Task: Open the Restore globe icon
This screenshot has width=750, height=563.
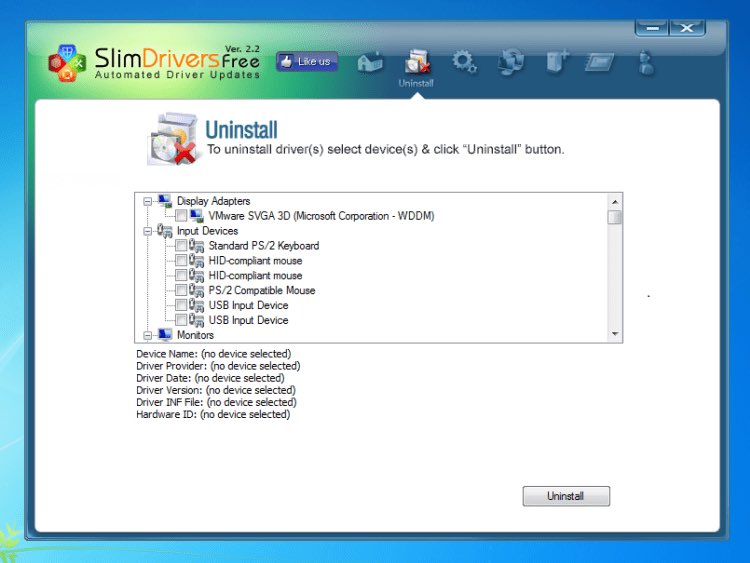Action: (x=510, y=62)
